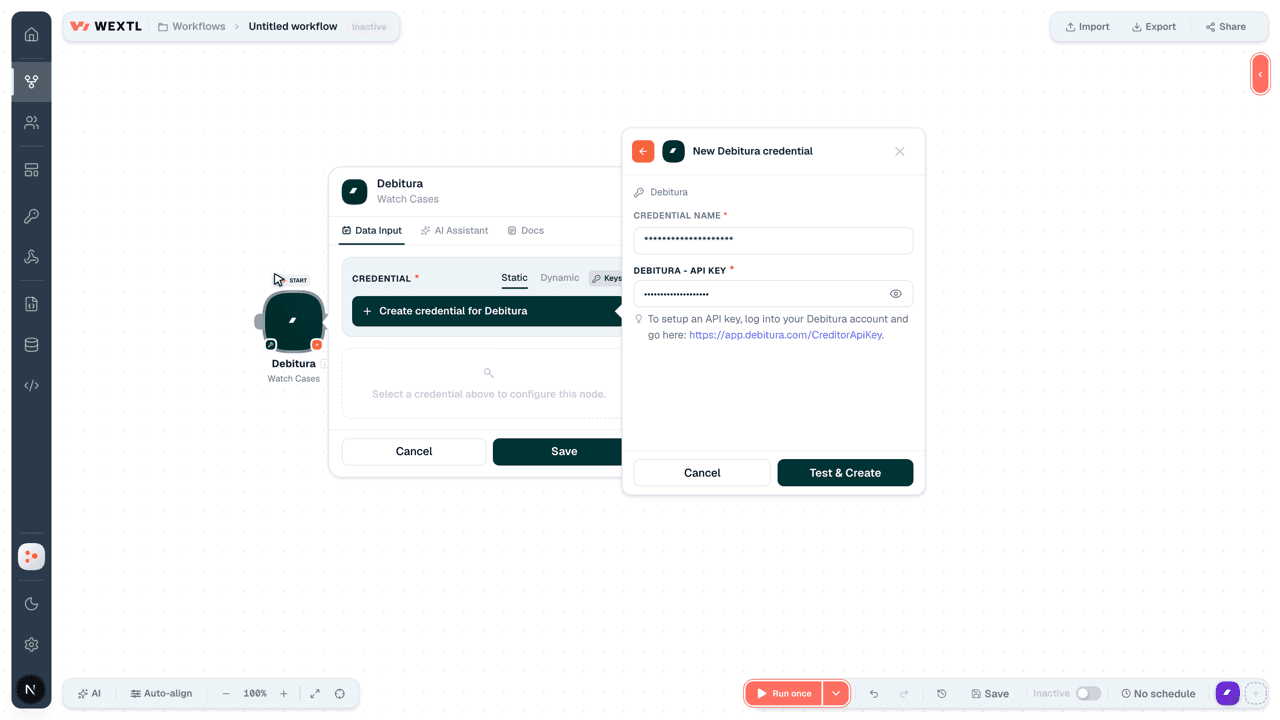Click the Test & Create button
The image size is (1280, 720).
[x=845, y=473]
